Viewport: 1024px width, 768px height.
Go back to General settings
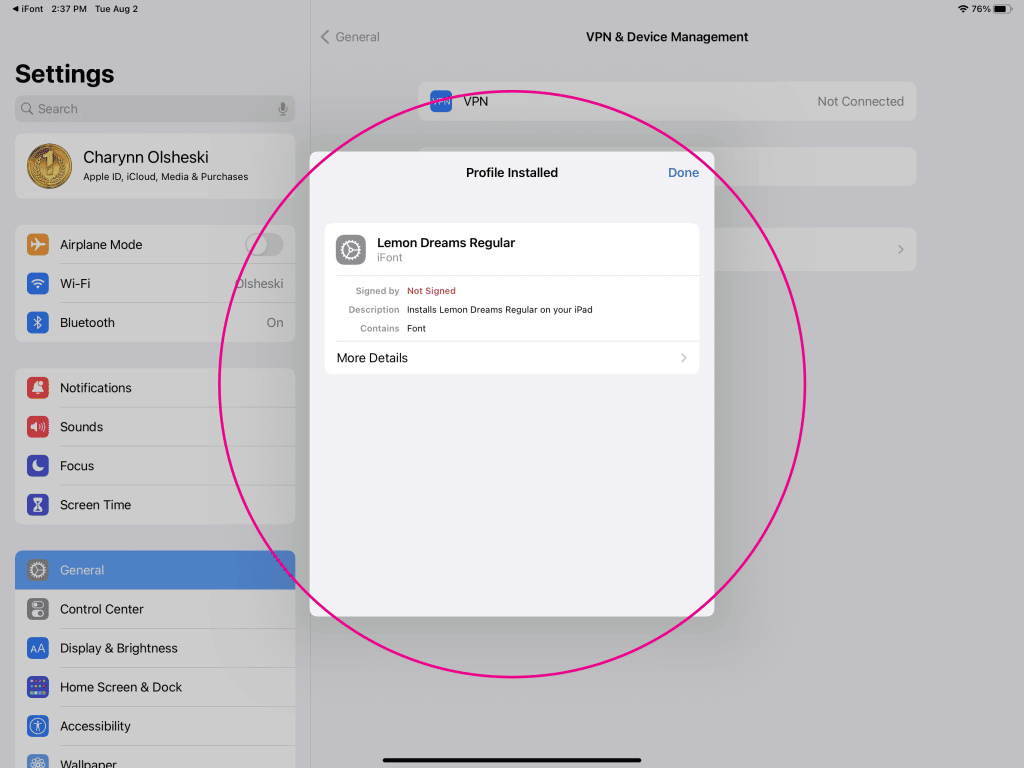350,37
